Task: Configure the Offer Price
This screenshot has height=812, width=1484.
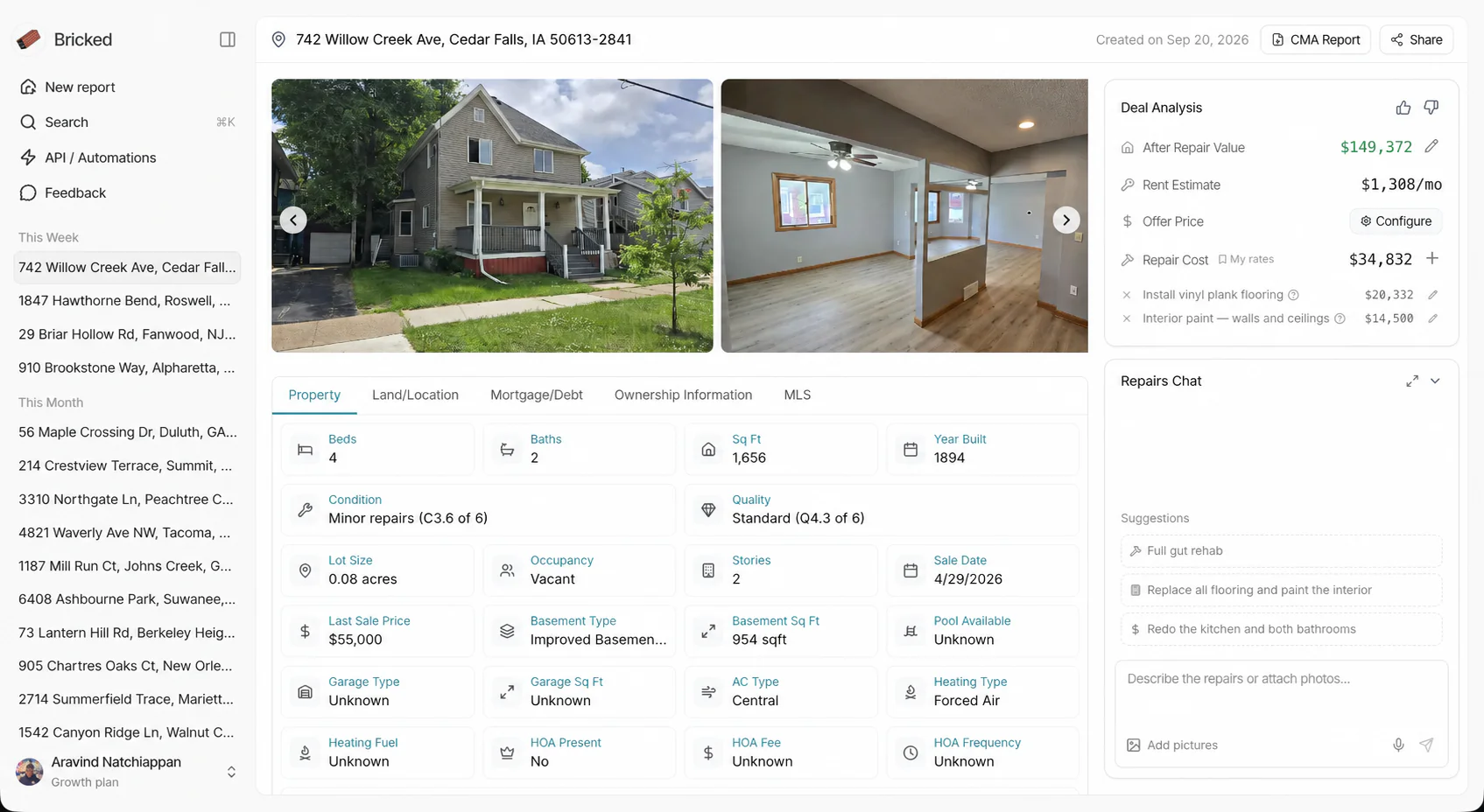Action: [x=1396, y=221]
